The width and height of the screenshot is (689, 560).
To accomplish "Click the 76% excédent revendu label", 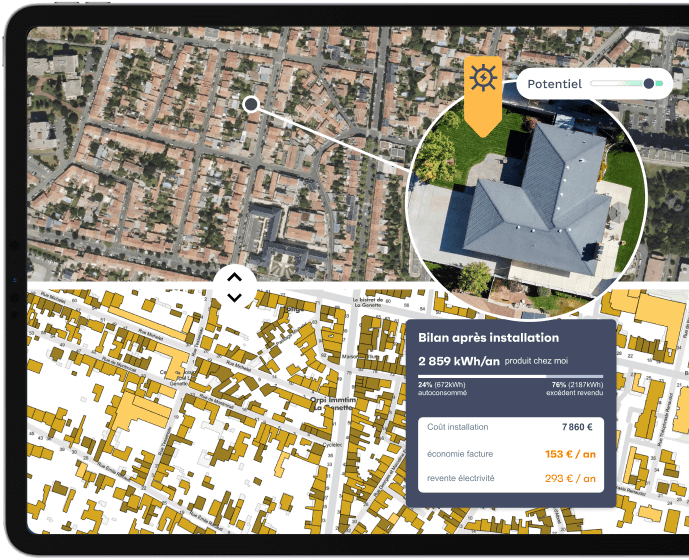I will (x=576, y=389).
